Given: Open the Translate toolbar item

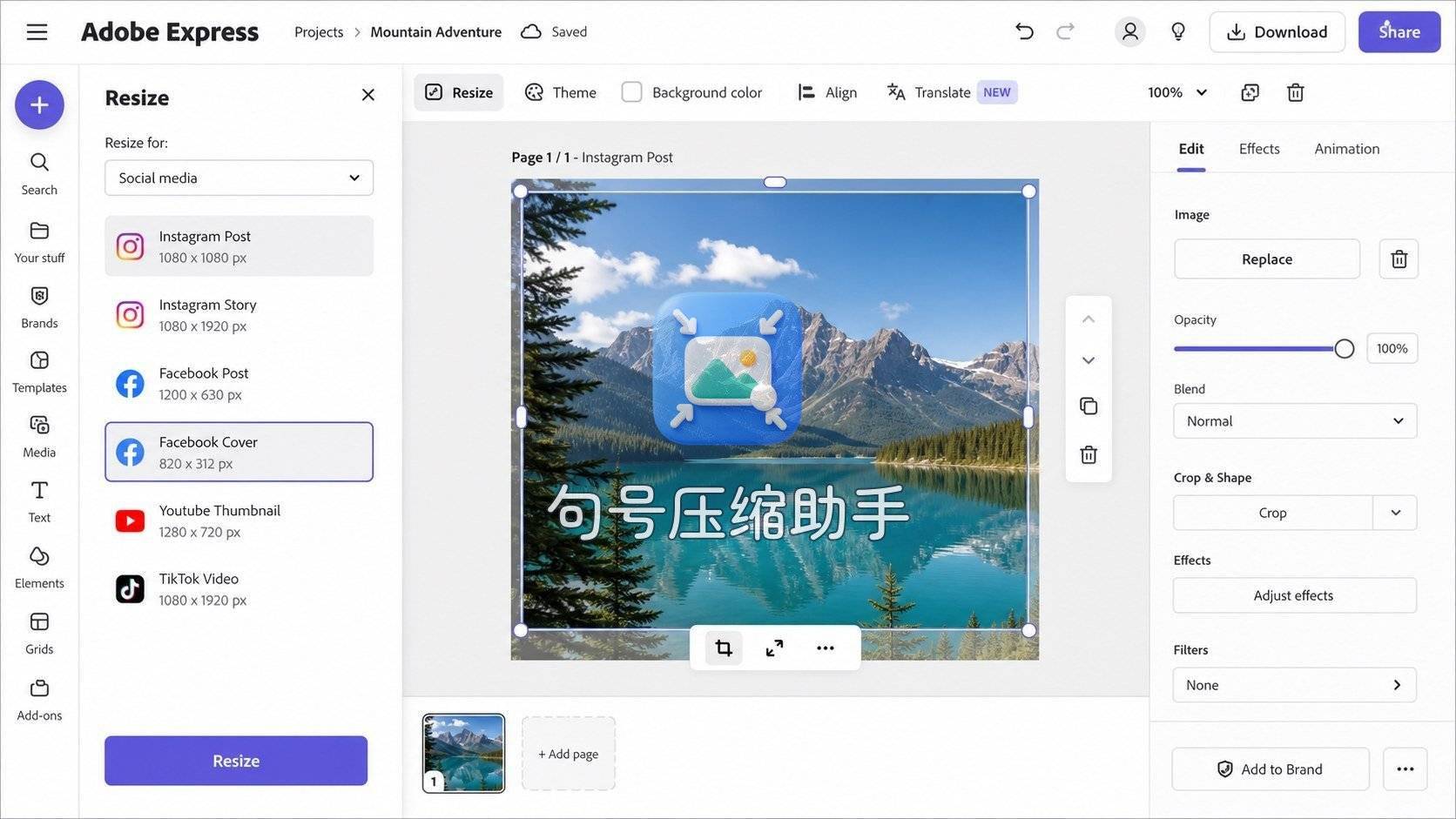Looking at the screenshot, I should click(x=951, y=92).
